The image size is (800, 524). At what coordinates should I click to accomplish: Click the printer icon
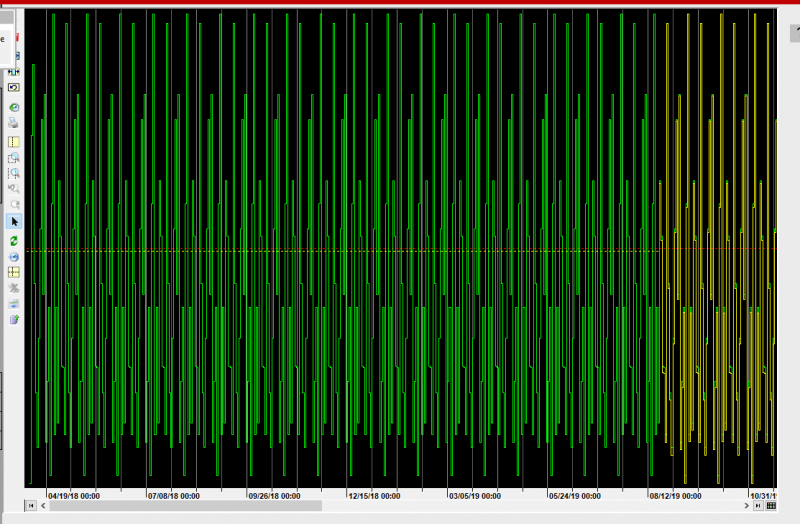[14, 123]
